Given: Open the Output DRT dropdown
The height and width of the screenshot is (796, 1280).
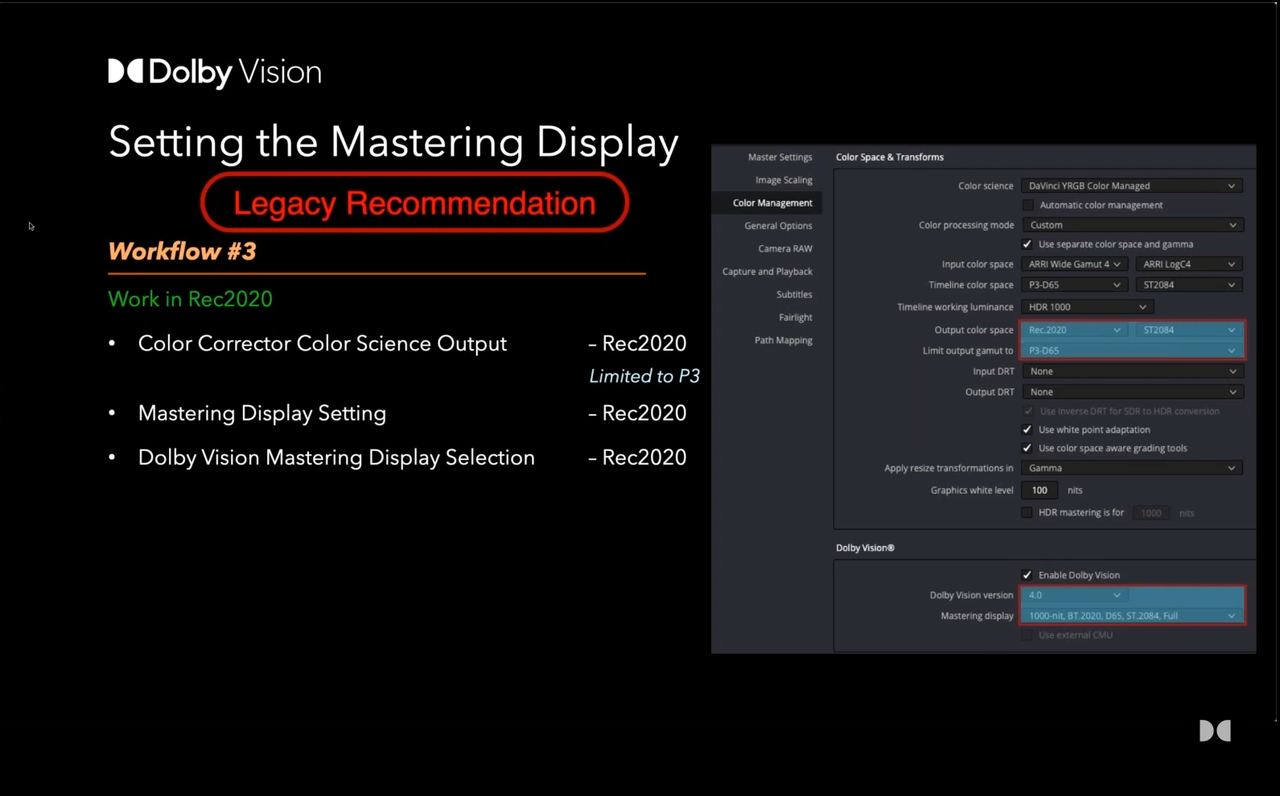Looking at the screenshot, I should pos(1132,392).
